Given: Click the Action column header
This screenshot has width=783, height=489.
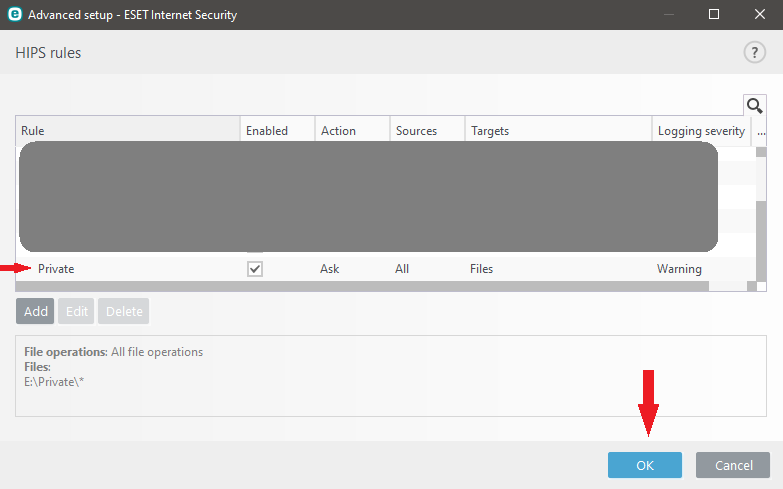Looking at the screenshot, I should 351,131.
